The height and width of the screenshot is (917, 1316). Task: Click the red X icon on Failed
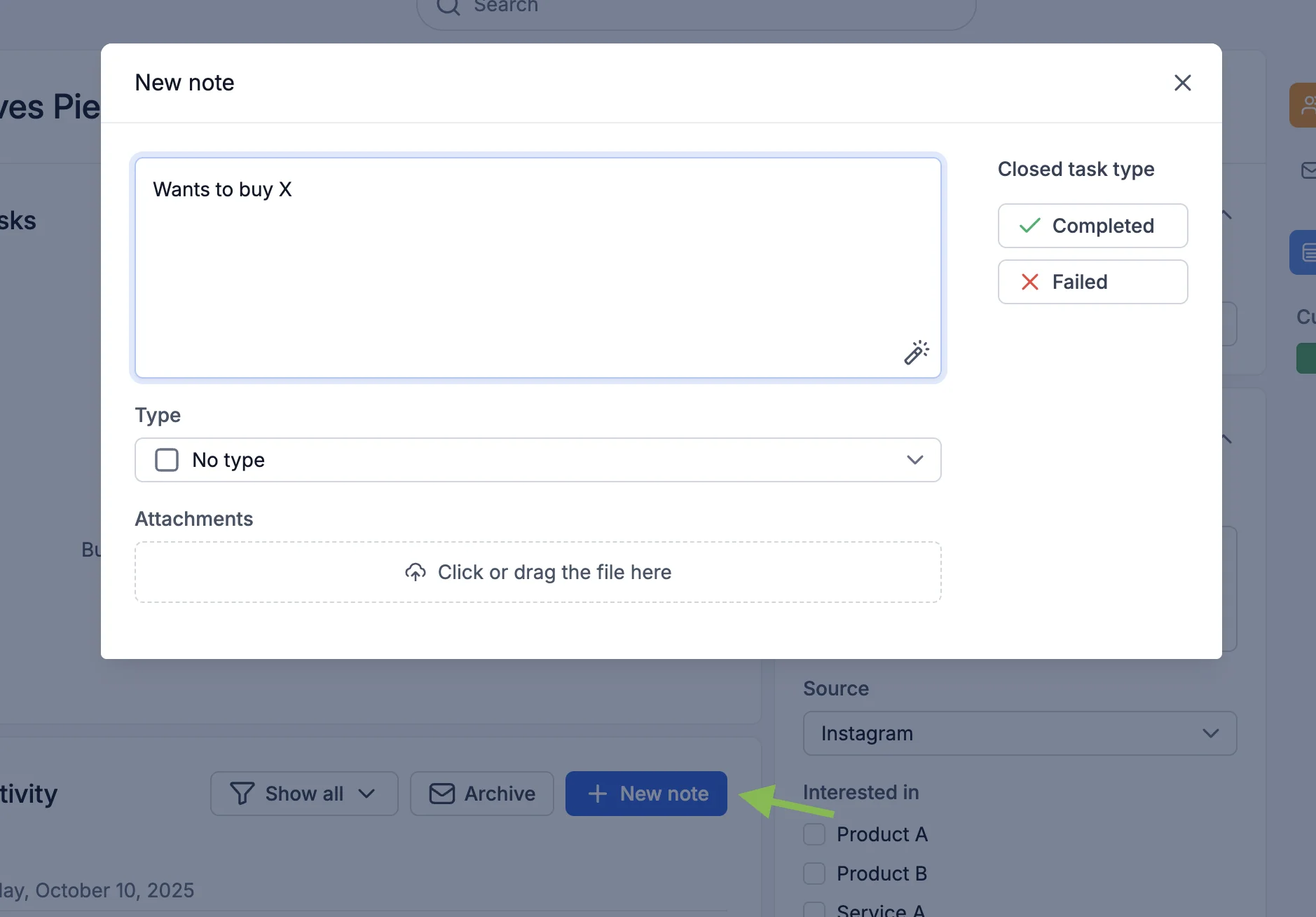[1029, 282]
